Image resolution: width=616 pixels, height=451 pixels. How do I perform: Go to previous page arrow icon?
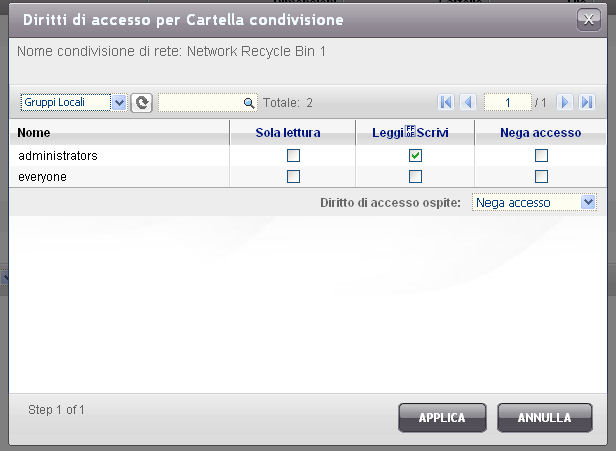467,102
